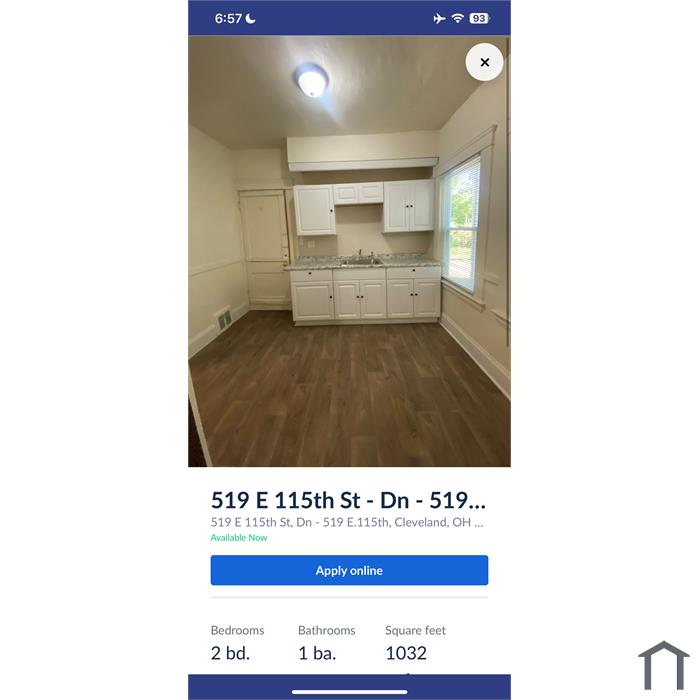Open the kitchen photo of the listing
This screenshot has height=700, width=700.
click(x=350, y=251)
